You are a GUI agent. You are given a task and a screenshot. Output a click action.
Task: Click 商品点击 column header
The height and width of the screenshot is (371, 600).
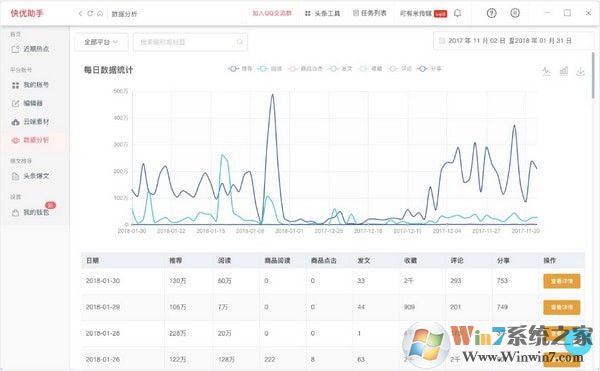pos(324,260)
